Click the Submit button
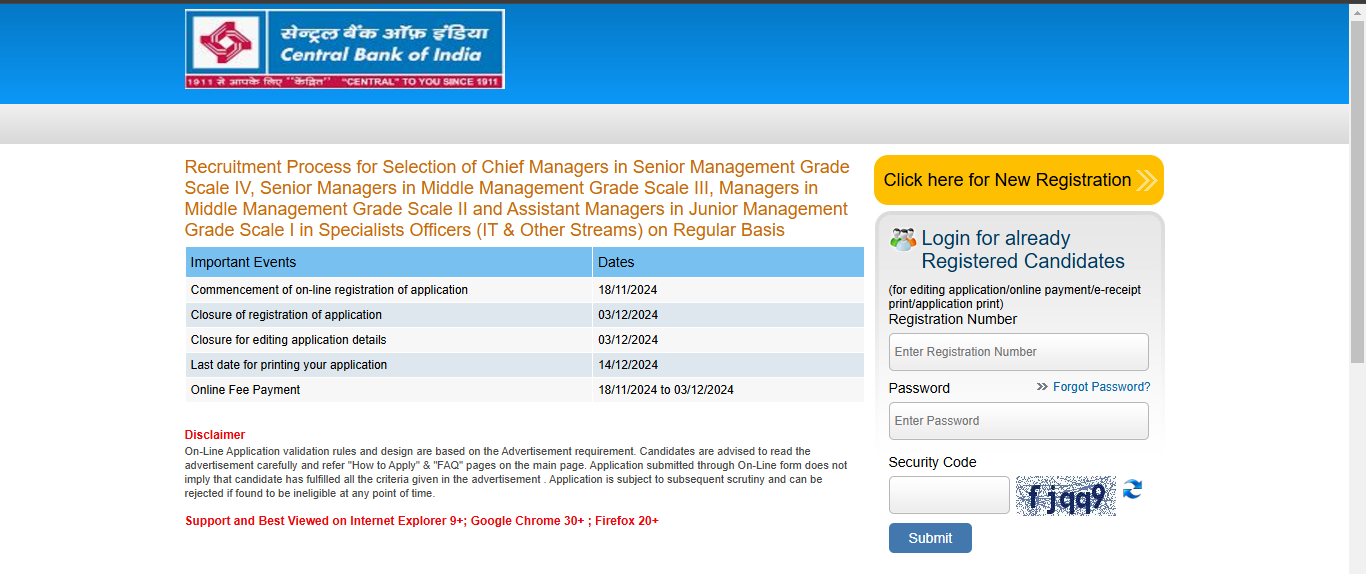The height and width of the screenshot is (574, 1366). click(x=930, y=538)
